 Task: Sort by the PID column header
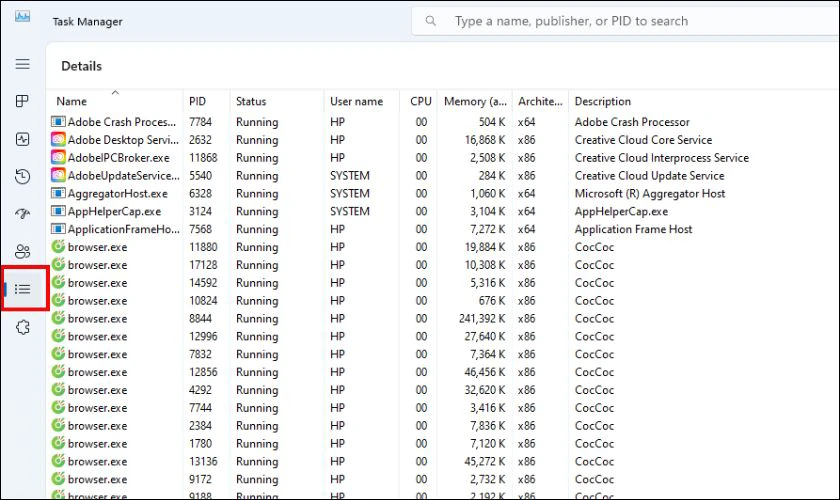(x=197, y=101)
